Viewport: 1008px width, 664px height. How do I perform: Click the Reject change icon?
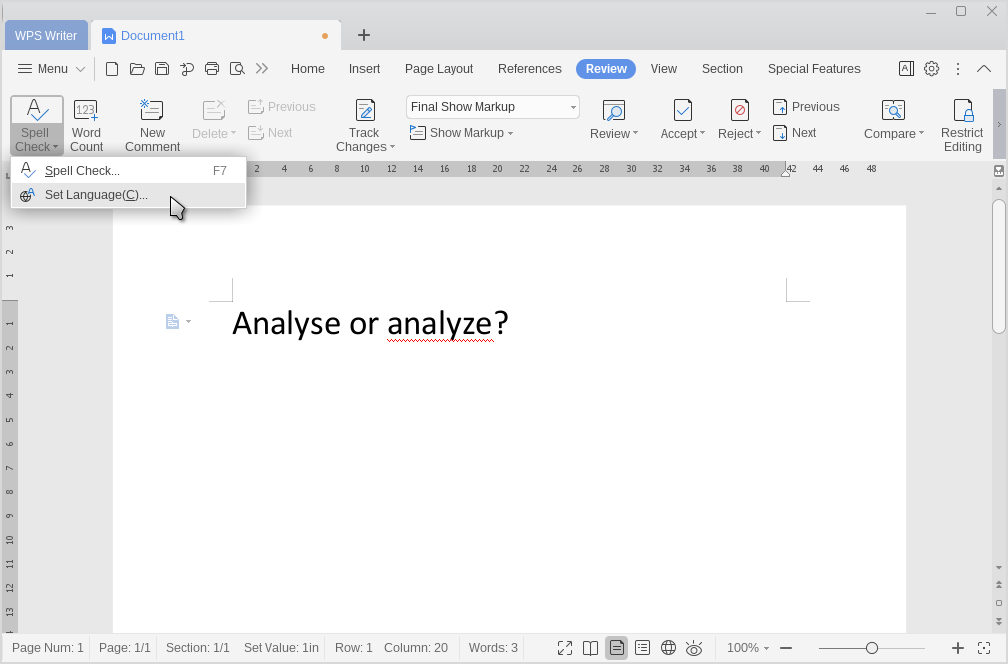coord(739,110)
